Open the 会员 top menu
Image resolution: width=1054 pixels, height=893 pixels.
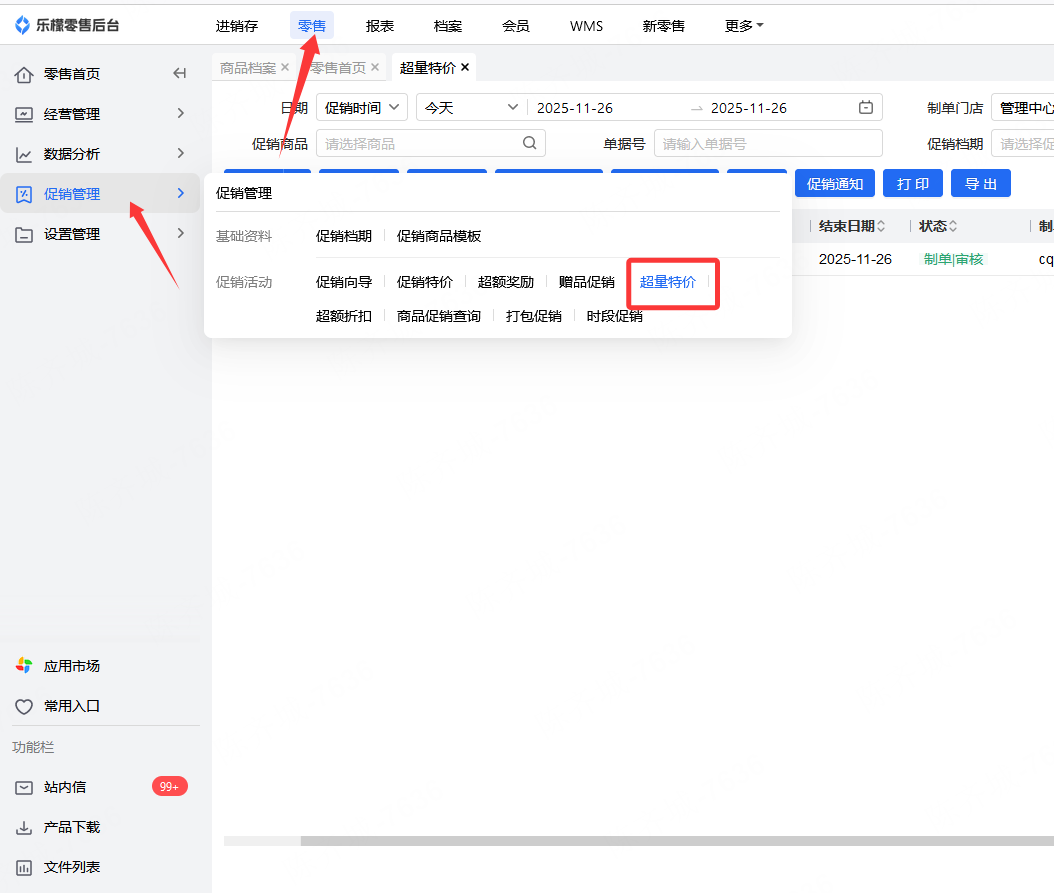tap(516, 26)
